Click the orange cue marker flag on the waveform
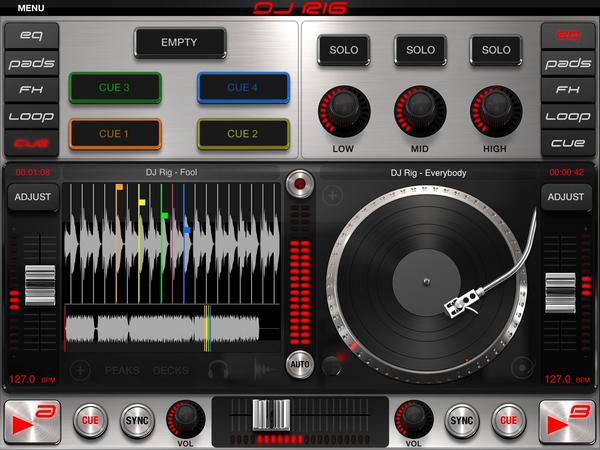600x450 pixels. (119, 187)
